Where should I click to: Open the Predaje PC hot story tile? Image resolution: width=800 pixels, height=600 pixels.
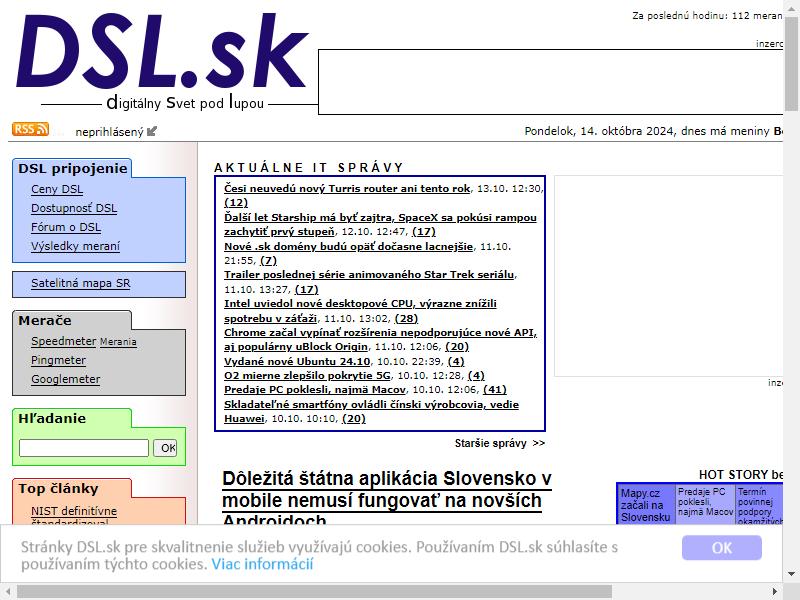point(705,502)
